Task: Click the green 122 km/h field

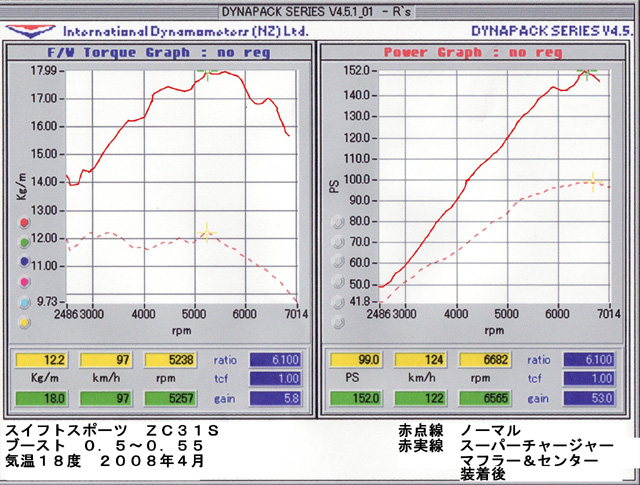Action: click(420, 398)
